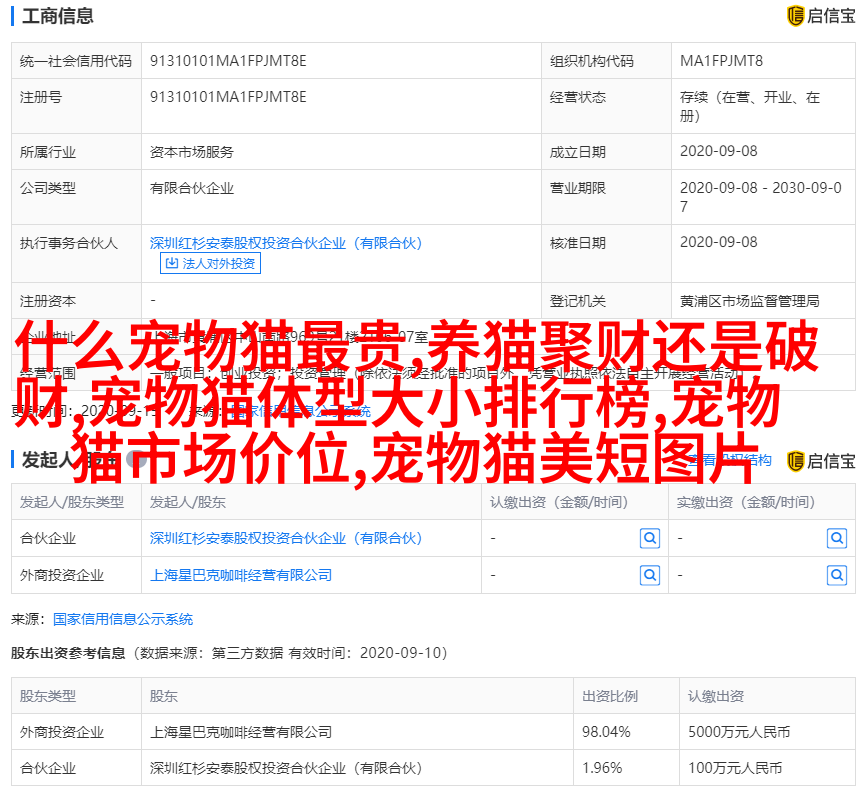The image size is (867, 790).
Task: Click the 法人对外投资 button
Action: coord(210,263)
